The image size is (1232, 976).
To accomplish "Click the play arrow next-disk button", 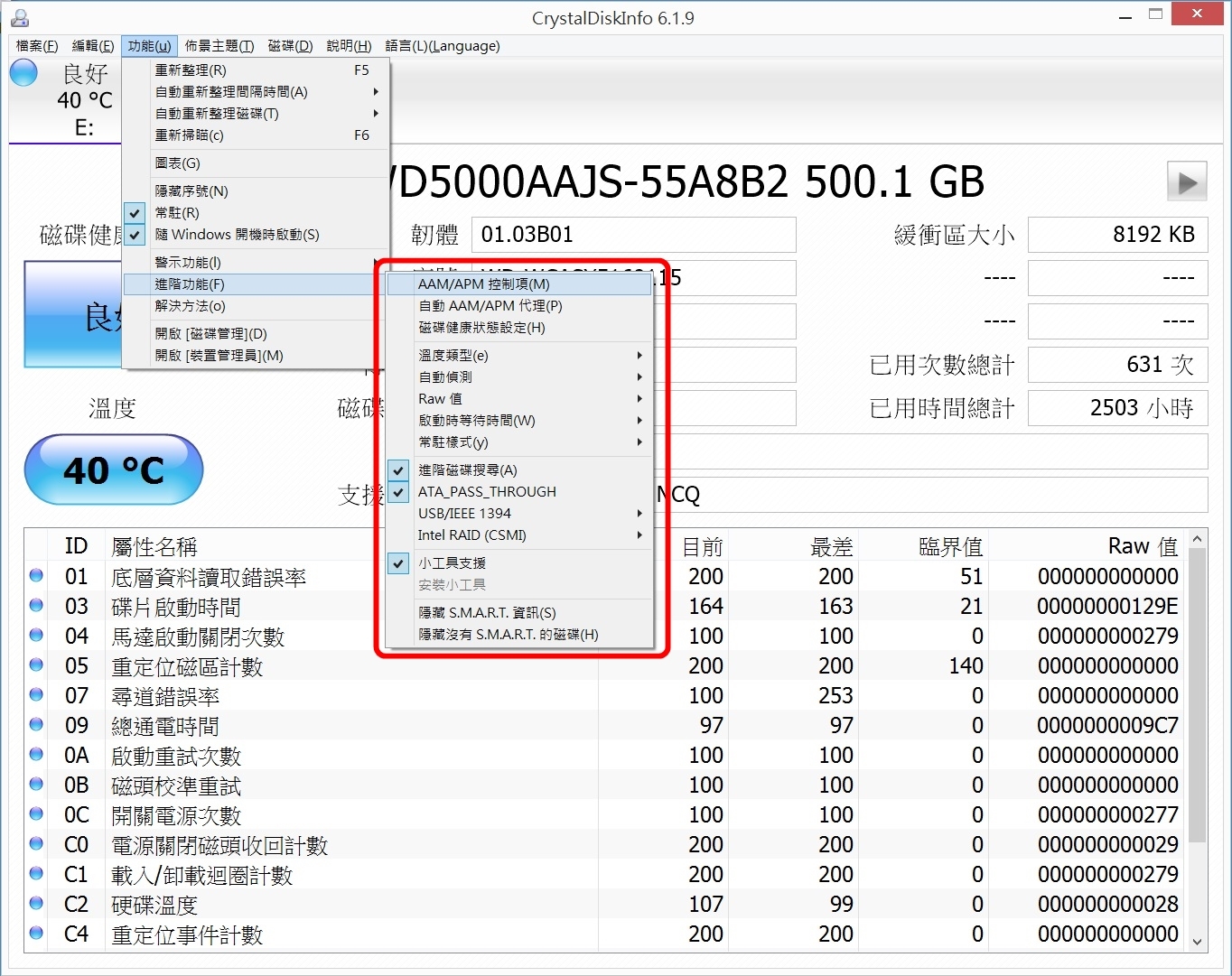I will (1187, 183).
